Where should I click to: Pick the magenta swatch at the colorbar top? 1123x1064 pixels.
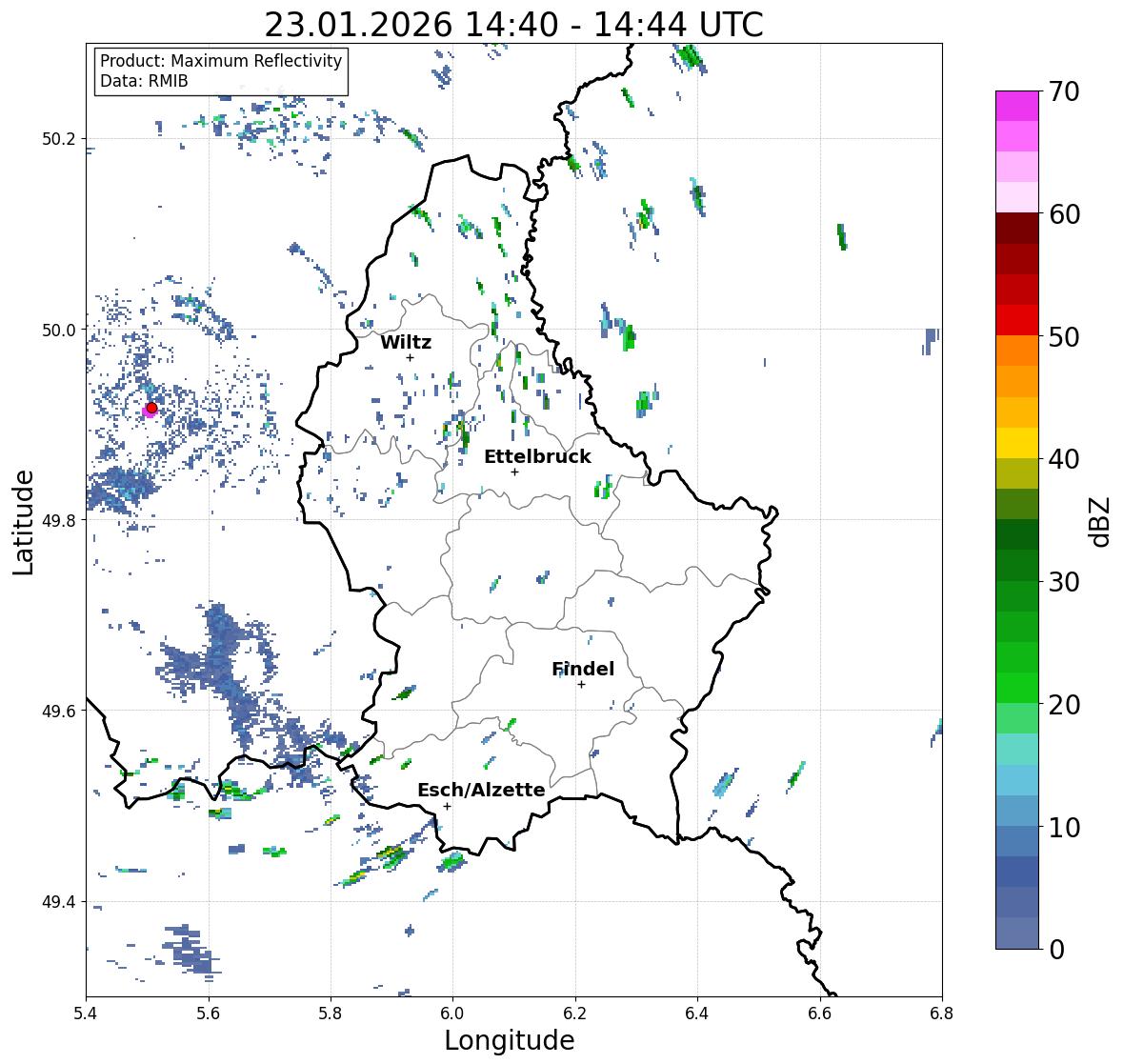(1017, 106)
